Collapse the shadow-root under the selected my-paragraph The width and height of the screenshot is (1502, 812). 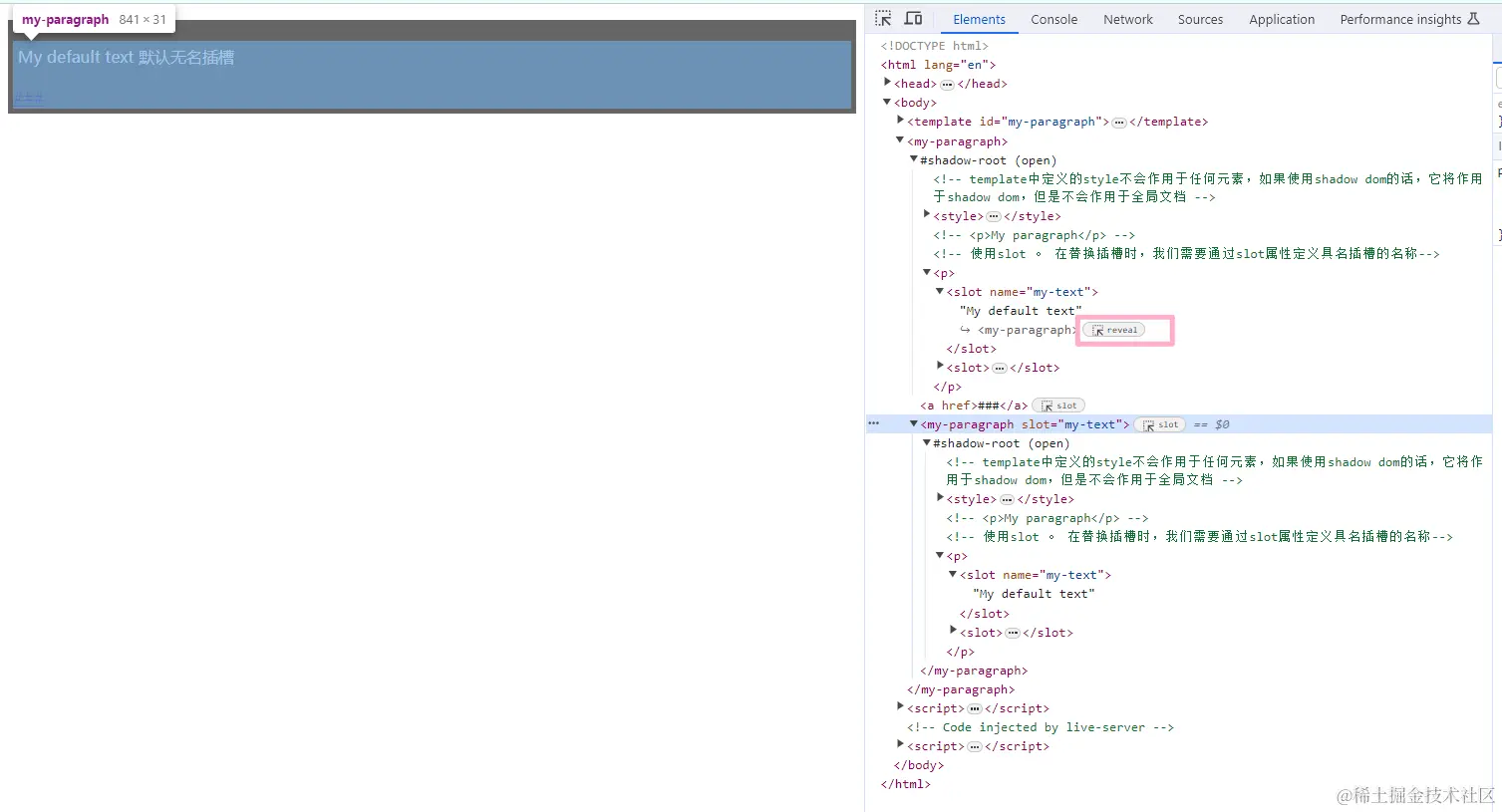926,442
